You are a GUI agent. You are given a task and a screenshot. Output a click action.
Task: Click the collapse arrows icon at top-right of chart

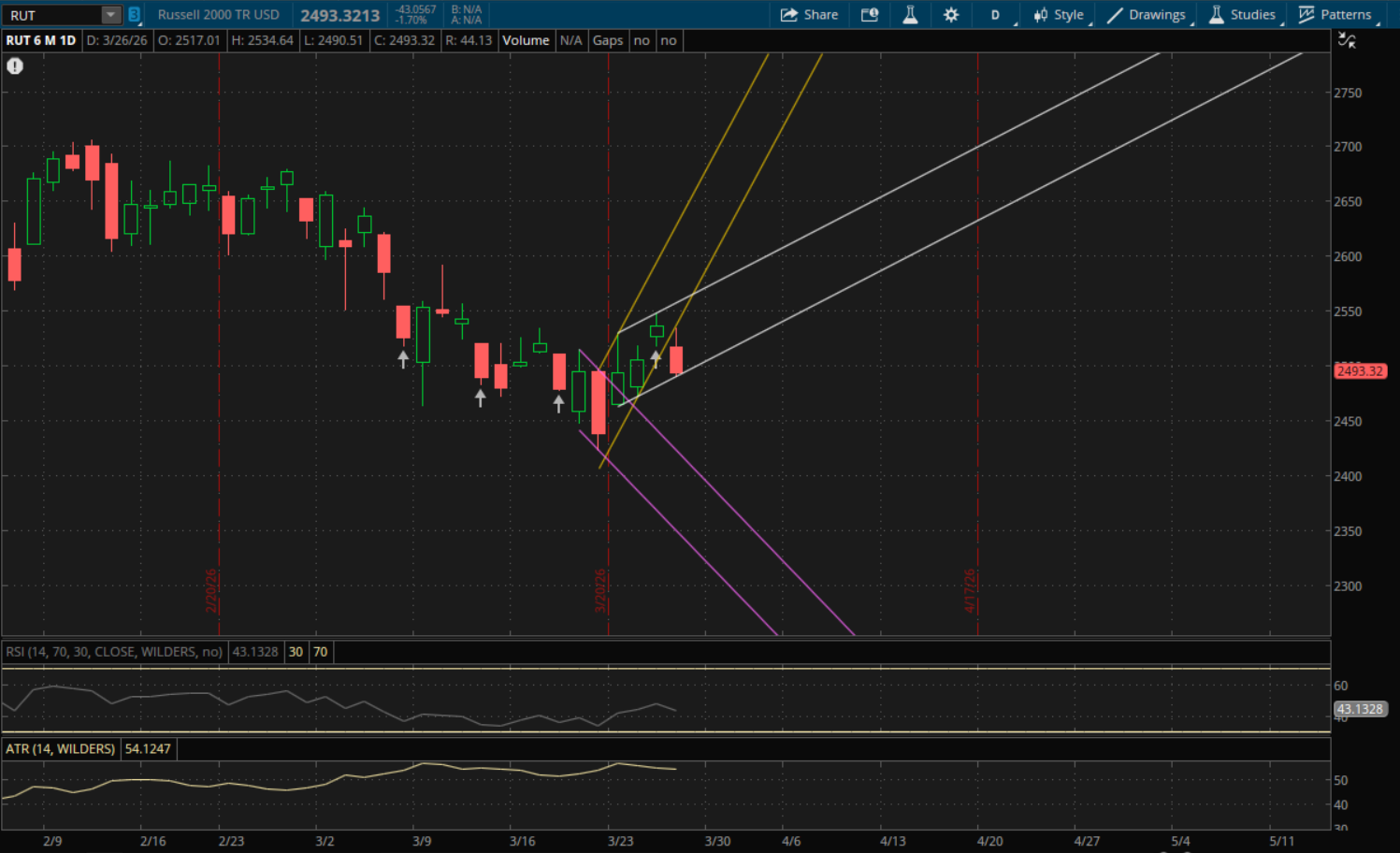coord(1347,40)
